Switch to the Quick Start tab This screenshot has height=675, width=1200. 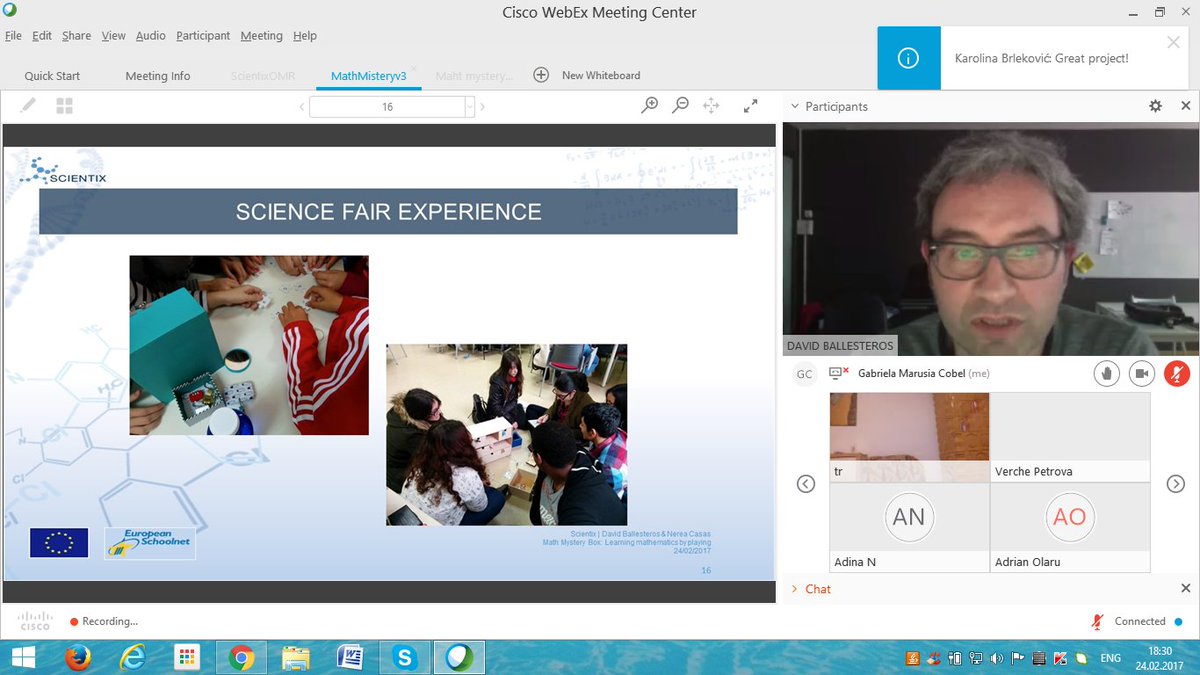(x=52, y=75)
